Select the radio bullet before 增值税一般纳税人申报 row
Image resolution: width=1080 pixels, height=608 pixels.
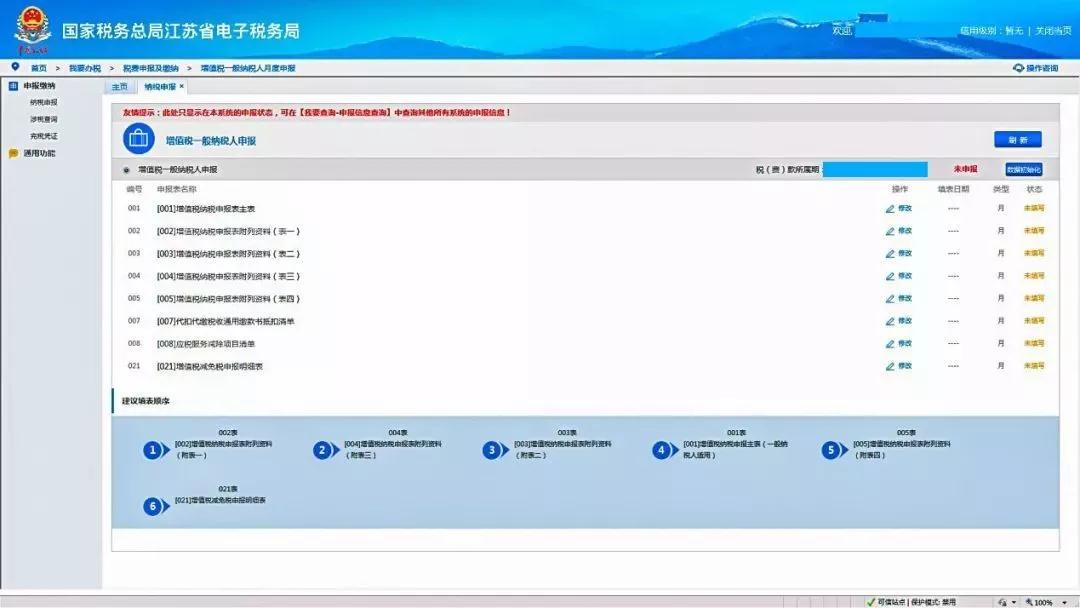[x=126, y=169]
